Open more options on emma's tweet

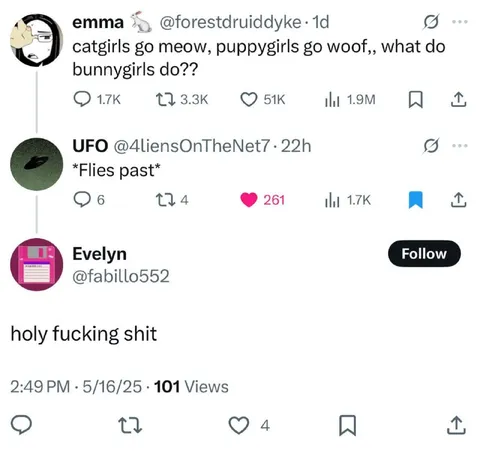pyautogui.click(x=460, y=22)
